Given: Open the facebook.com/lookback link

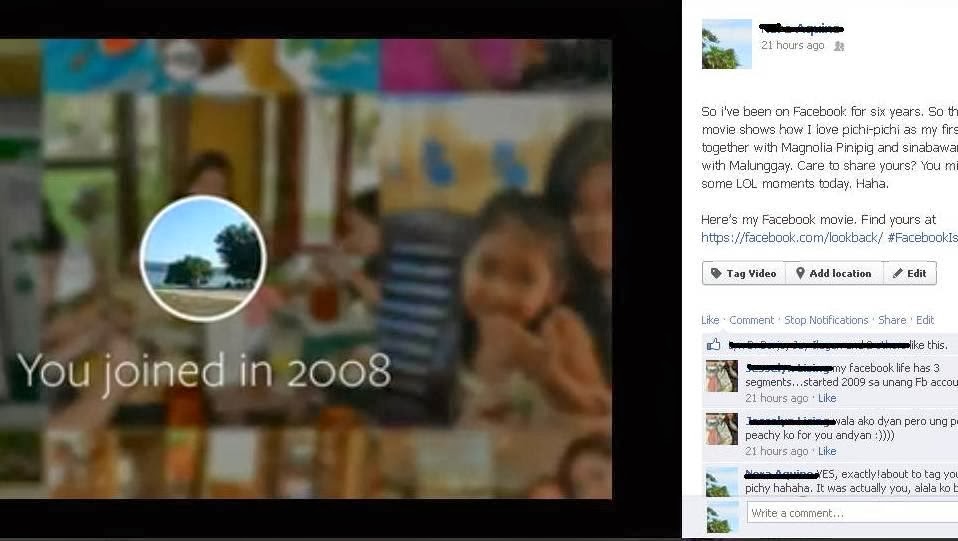Looking at the screenshot, I should [792, 238].
